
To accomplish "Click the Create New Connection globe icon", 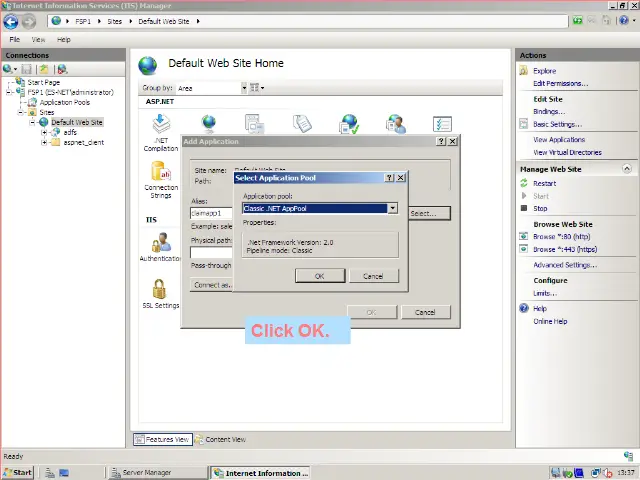I will (x=8, y=69).
